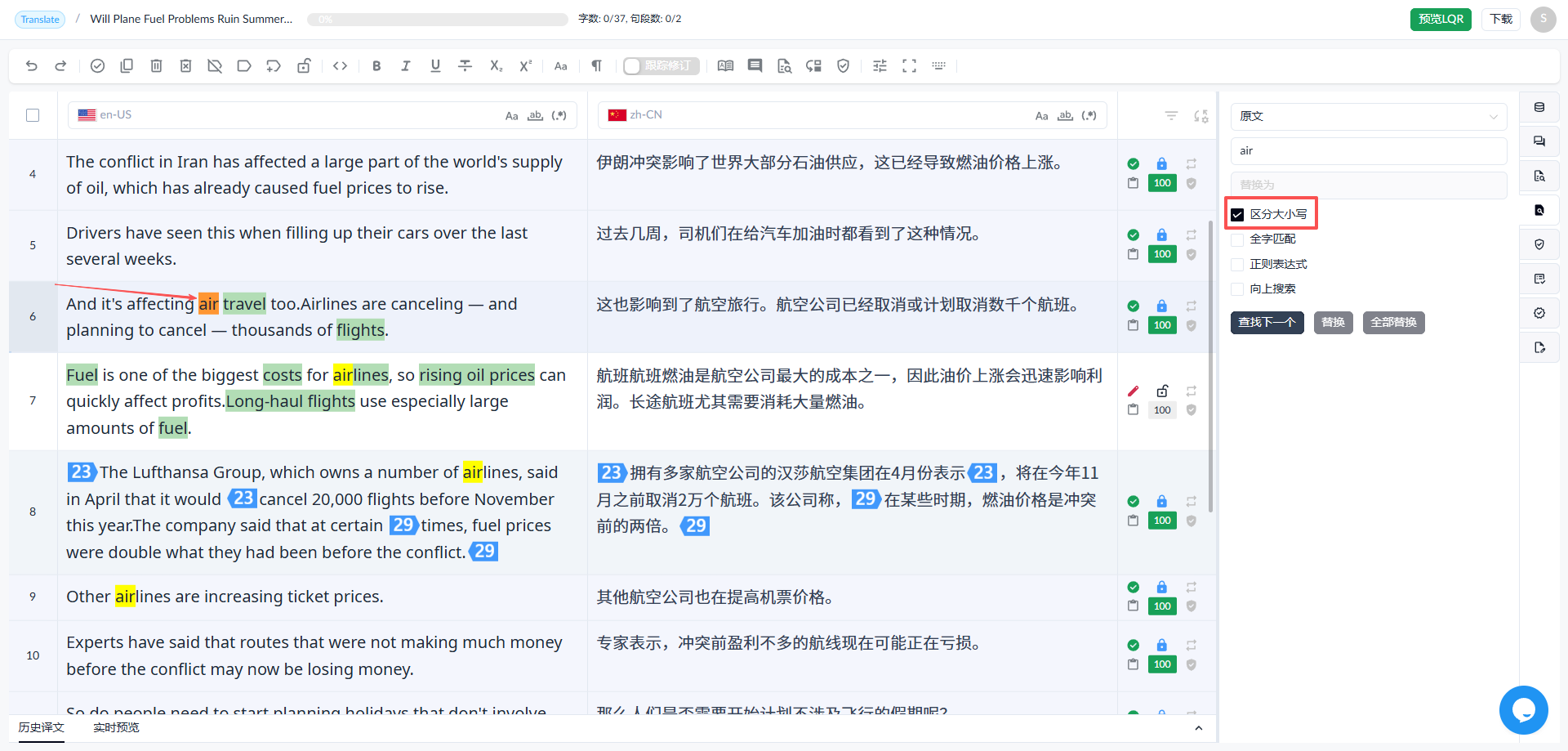The height and width of the screenshot is (751, 1568).
Task: Show paragraph marks with pilcrow icon
Action: (x=597, y=66)
